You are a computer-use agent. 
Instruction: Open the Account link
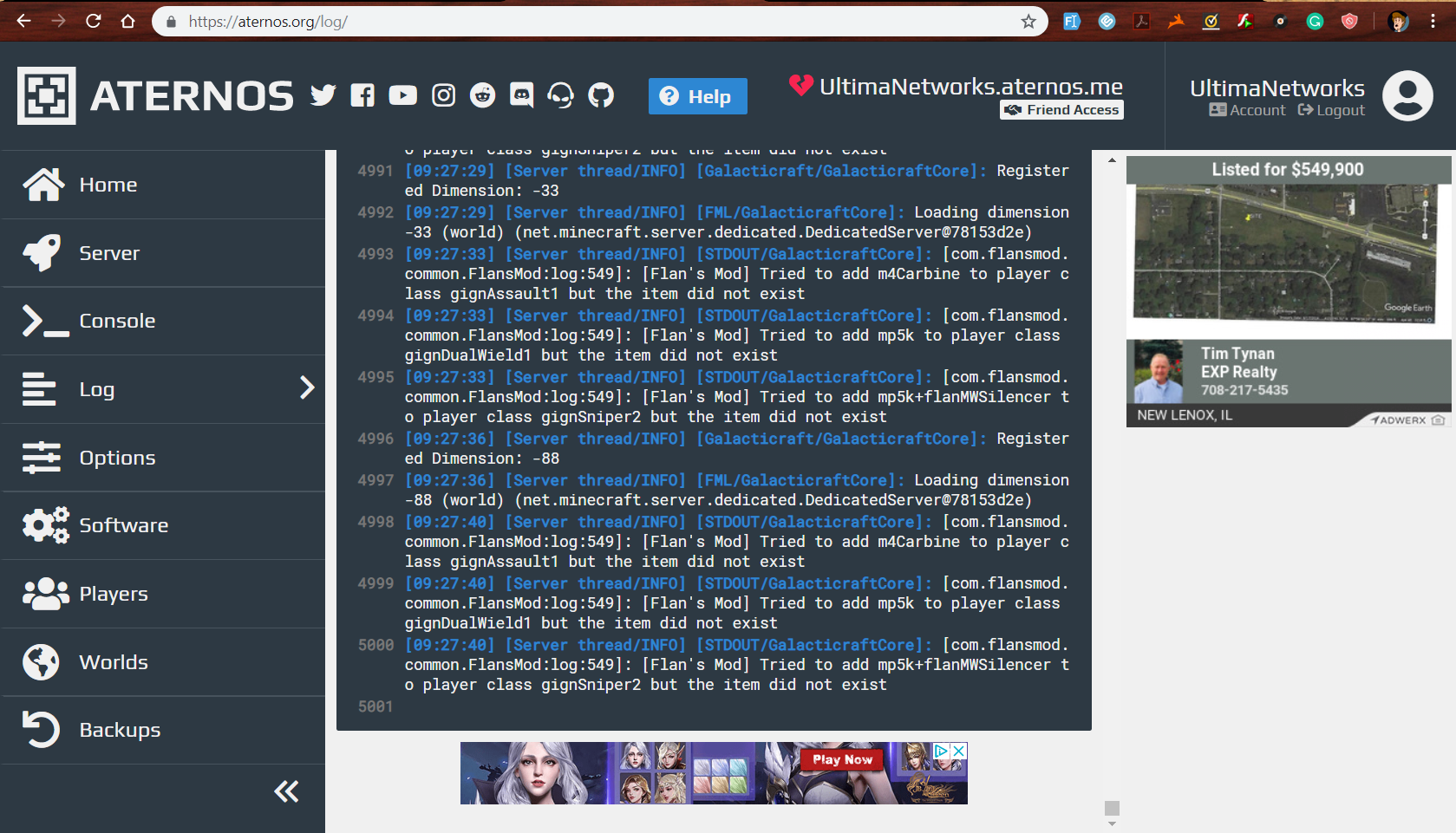point(1247,110)
